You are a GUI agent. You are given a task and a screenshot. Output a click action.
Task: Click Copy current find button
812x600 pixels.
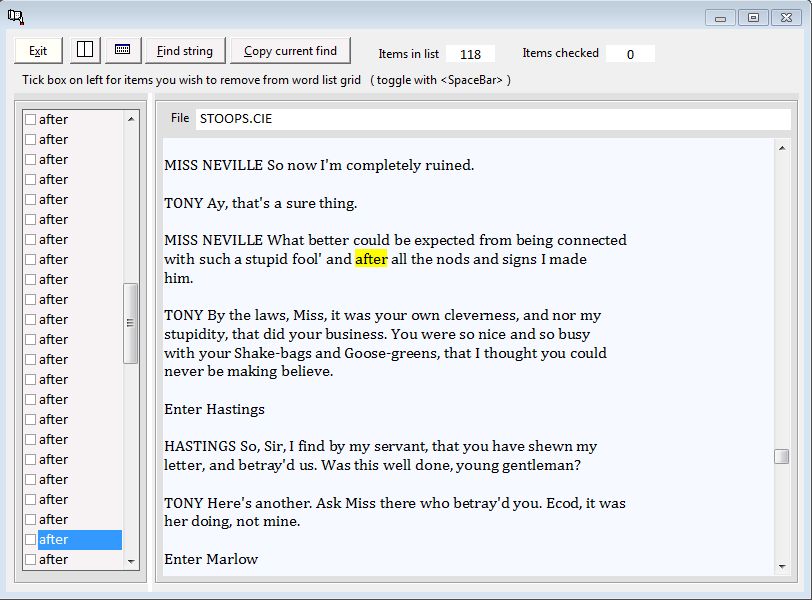pos(290,51)
